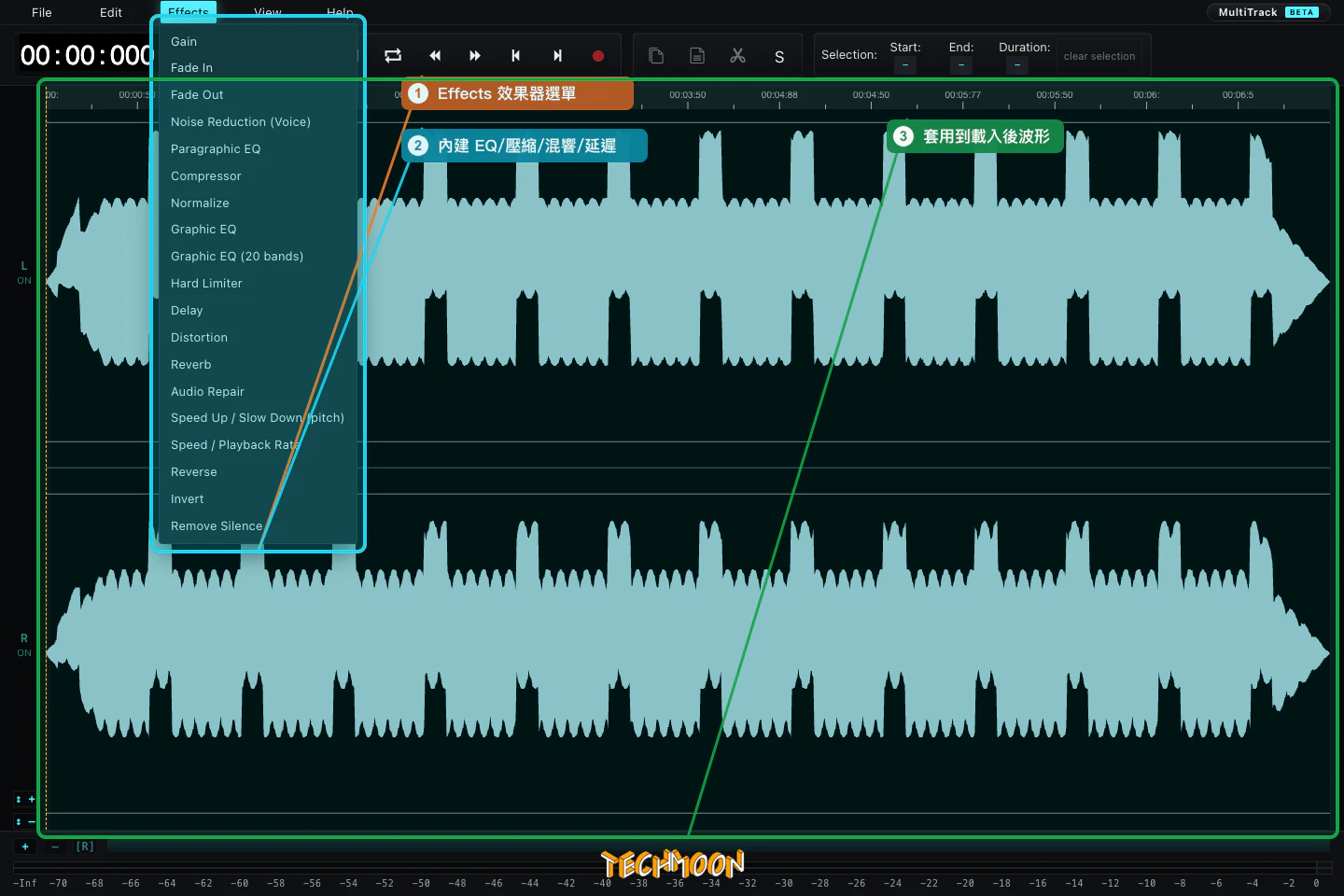Decrease waveform vertical zoom with minus
The width and height of the screenshot is (1344, 896).
pos(25,821)
